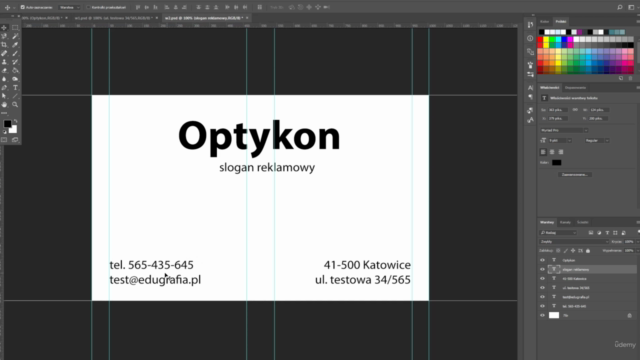
Task: Lock all for layer icon
Action: tap(588, 251)
